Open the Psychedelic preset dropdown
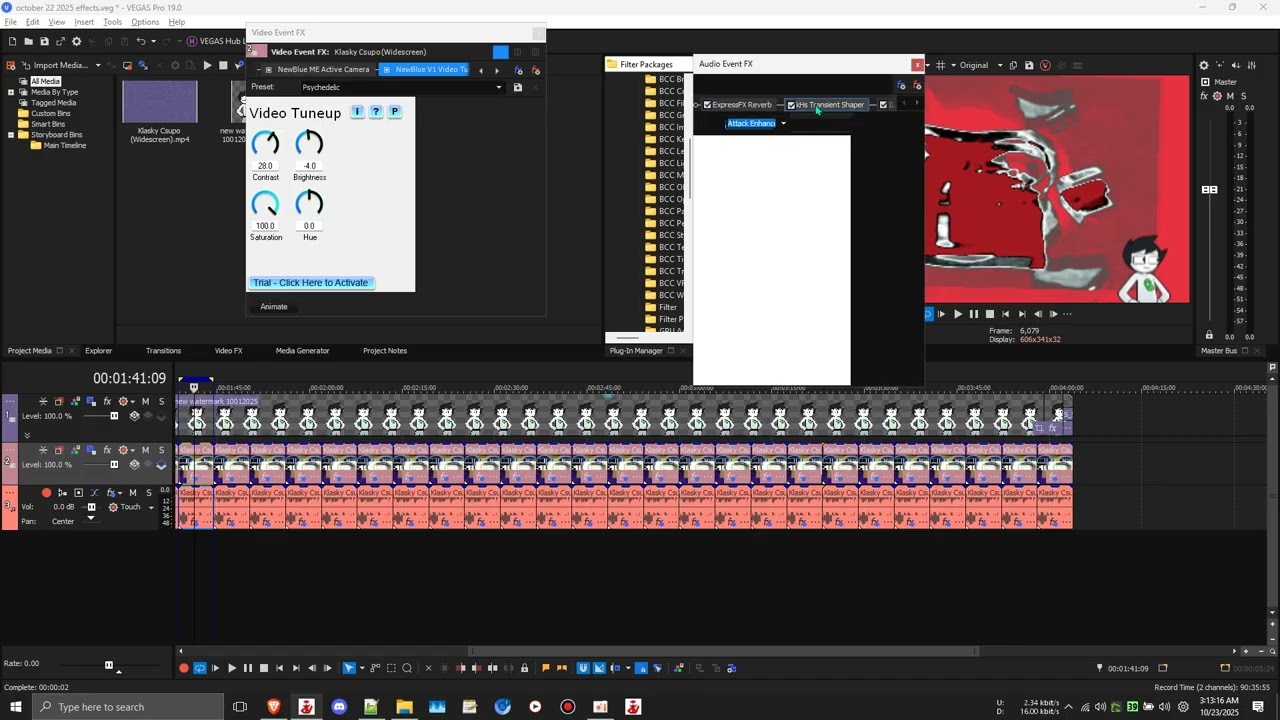Viewport: 1280px width, 720px height. (499, 87)
